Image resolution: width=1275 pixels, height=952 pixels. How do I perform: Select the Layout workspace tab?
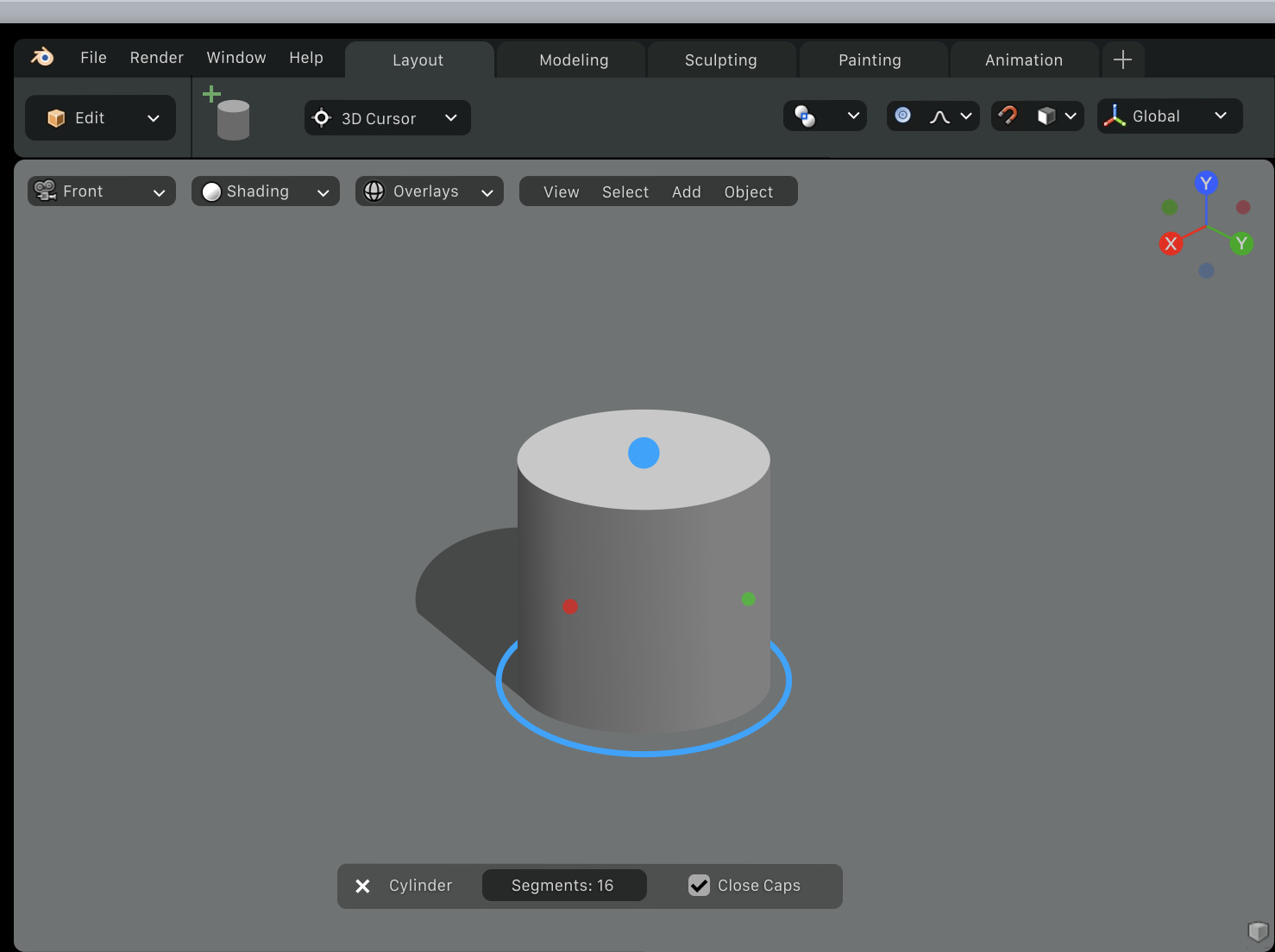418,60
